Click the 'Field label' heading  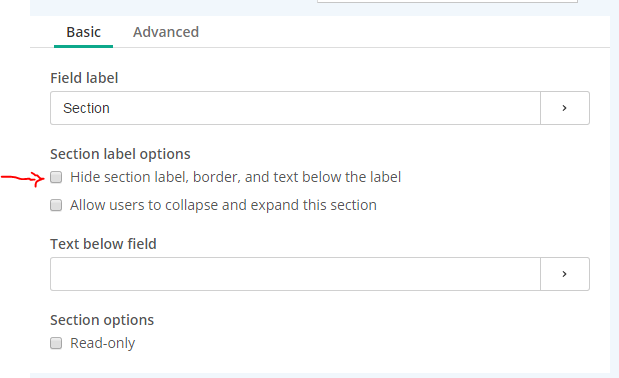84,78
